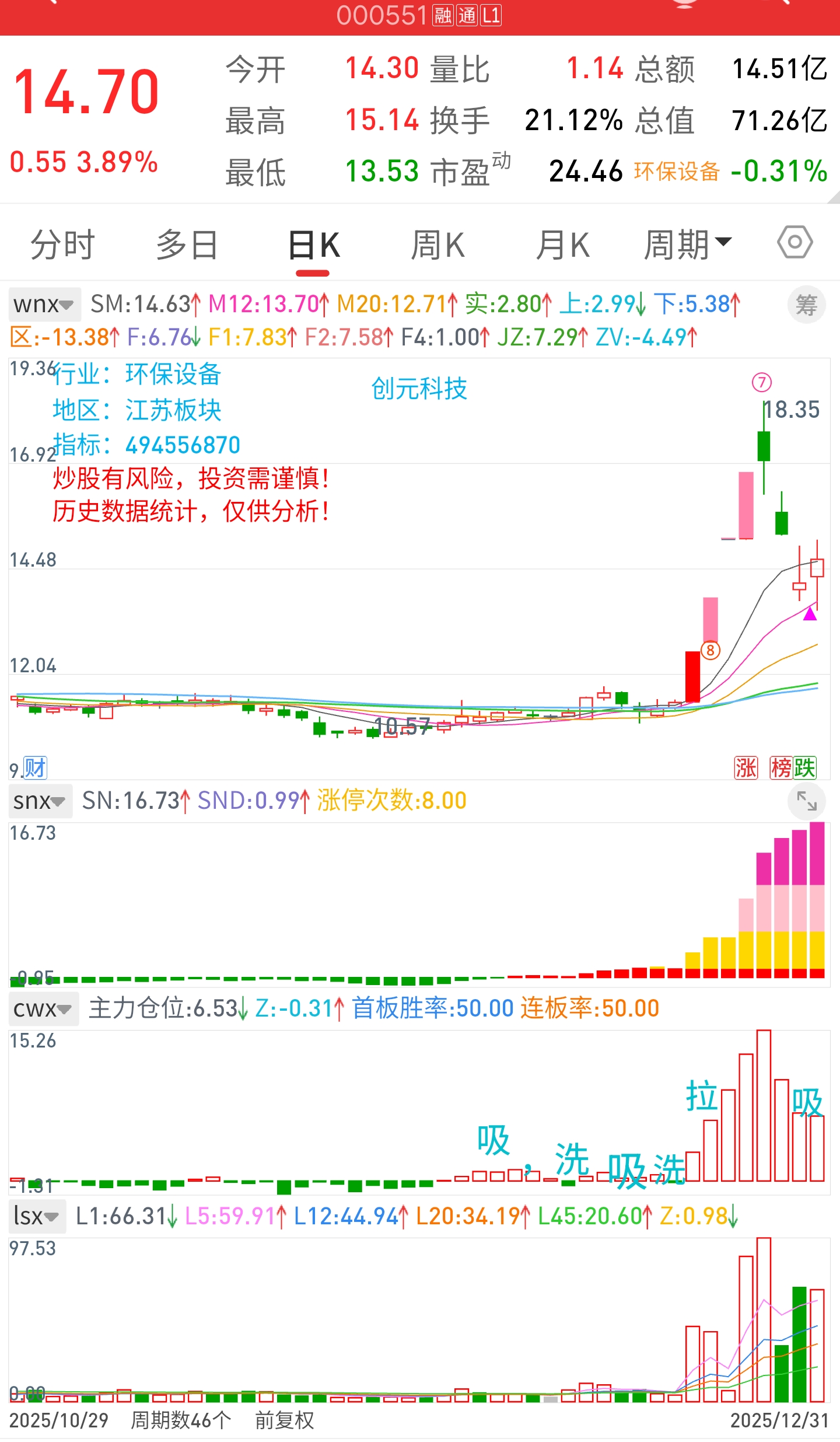Tap the 财 finance marker icon
Image resolution: width=840 pixels, height=1442 pixels.
35,768
